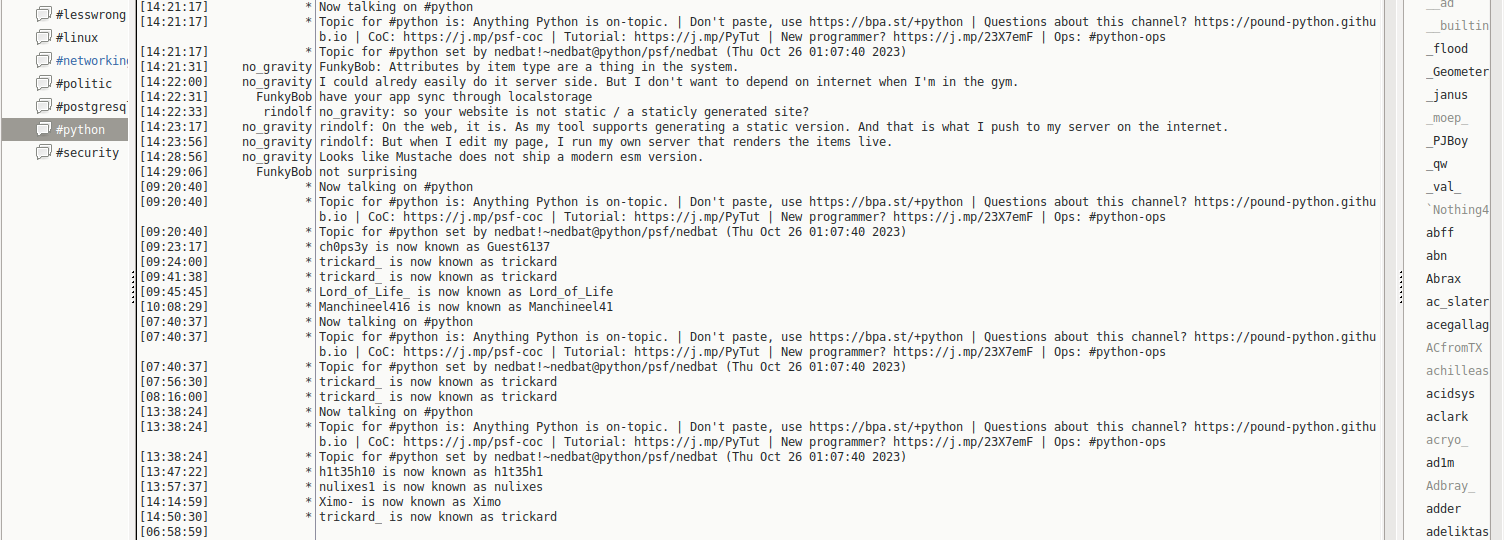The image size is (1504, 540).
Task: Select user adder in the user list
Action: click(x=1443, y=509)
